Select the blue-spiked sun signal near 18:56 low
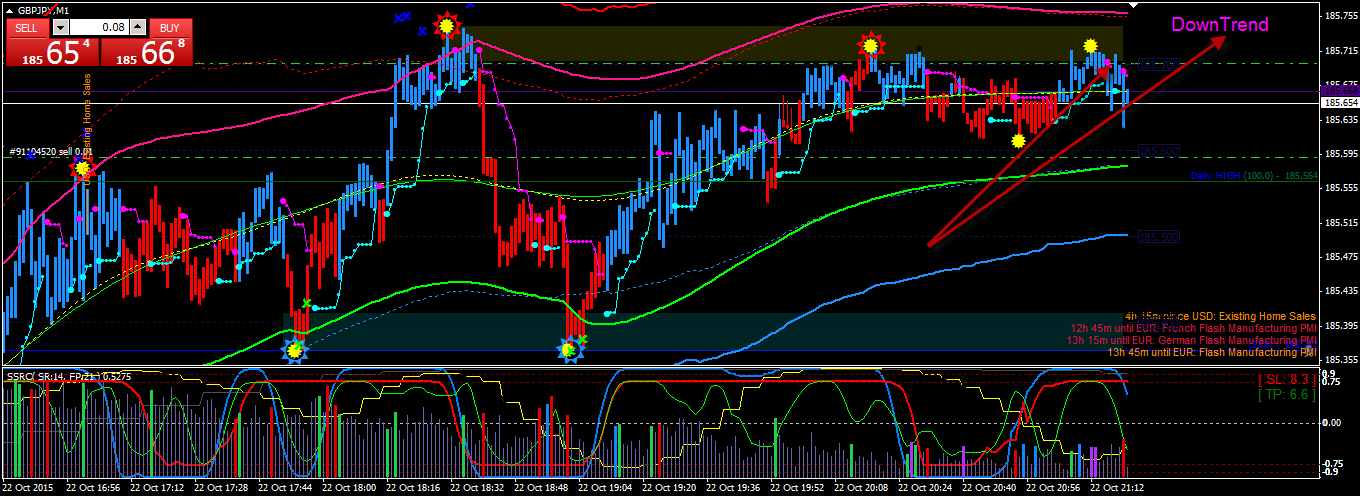 tap(569, 350)
